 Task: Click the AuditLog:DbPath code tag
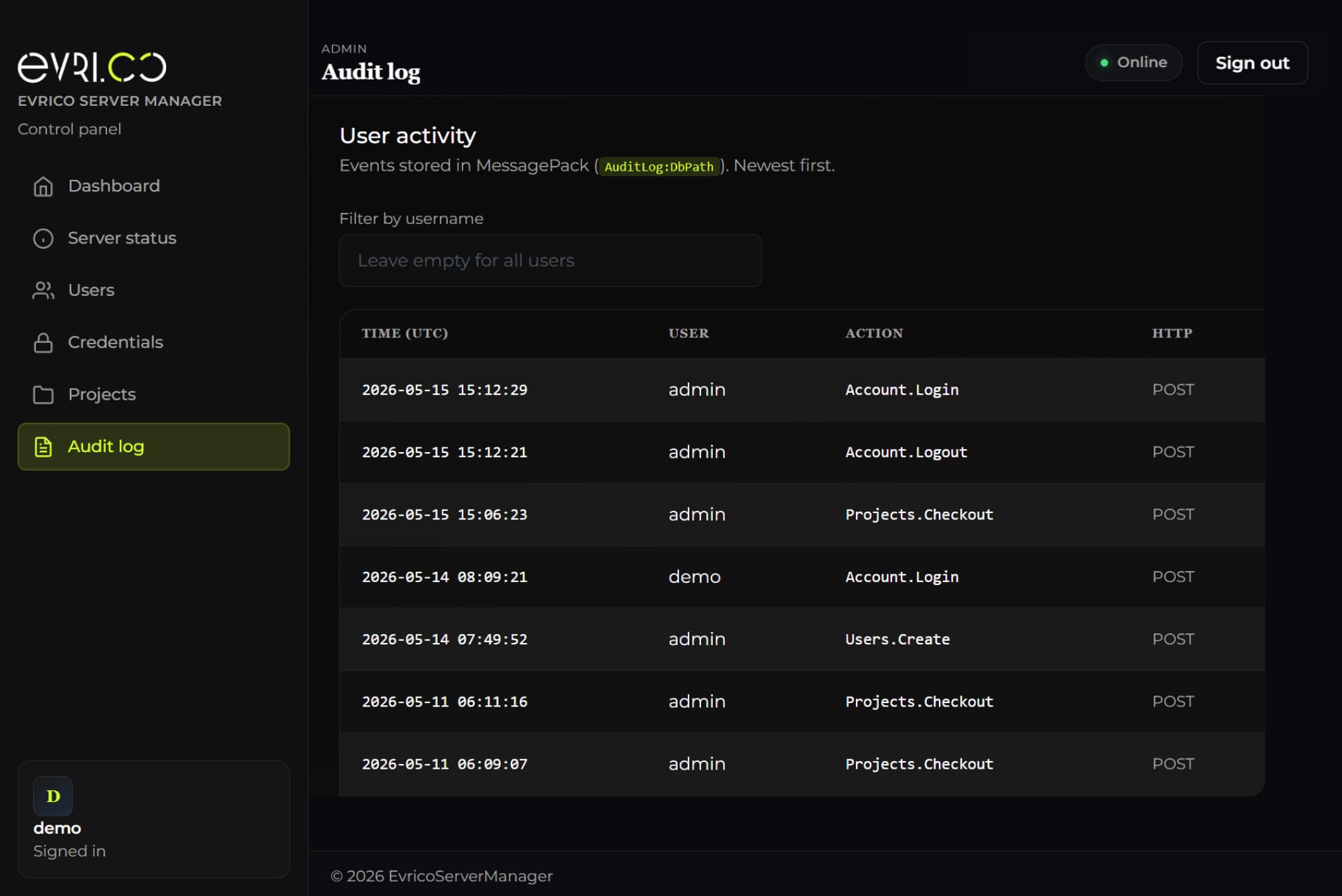(659, 167)
